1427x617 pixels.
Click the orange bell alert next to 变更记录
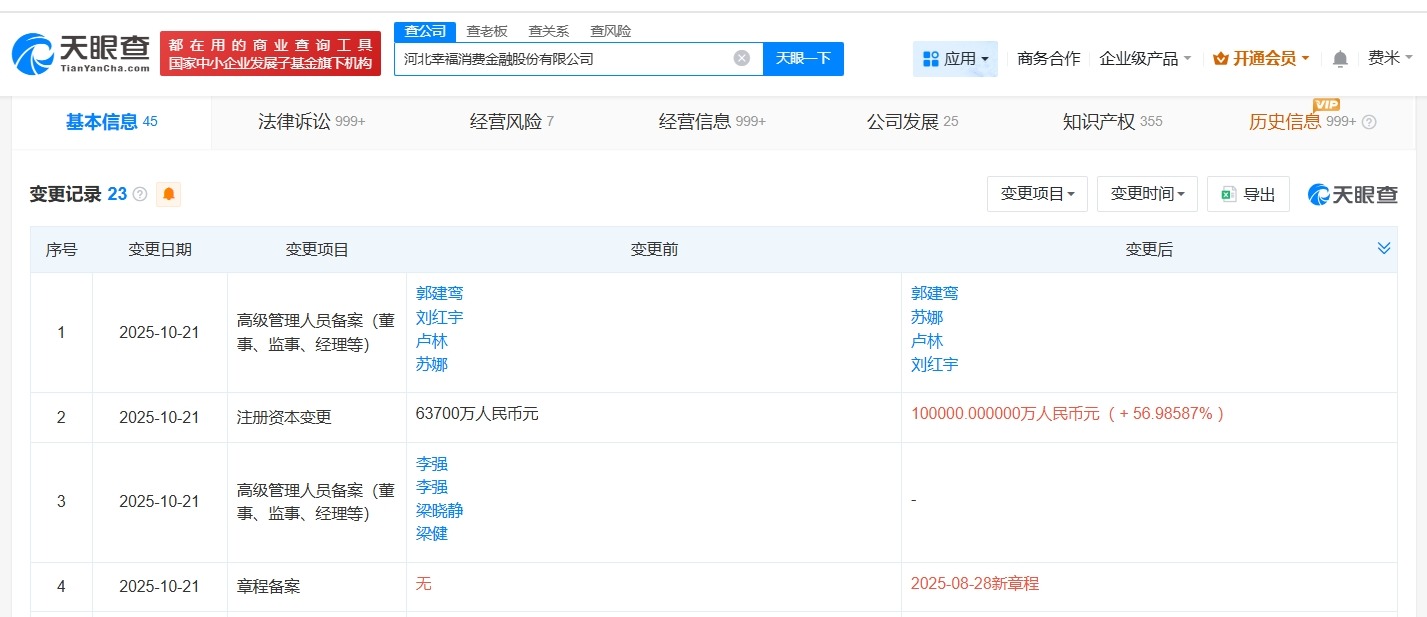168,194
